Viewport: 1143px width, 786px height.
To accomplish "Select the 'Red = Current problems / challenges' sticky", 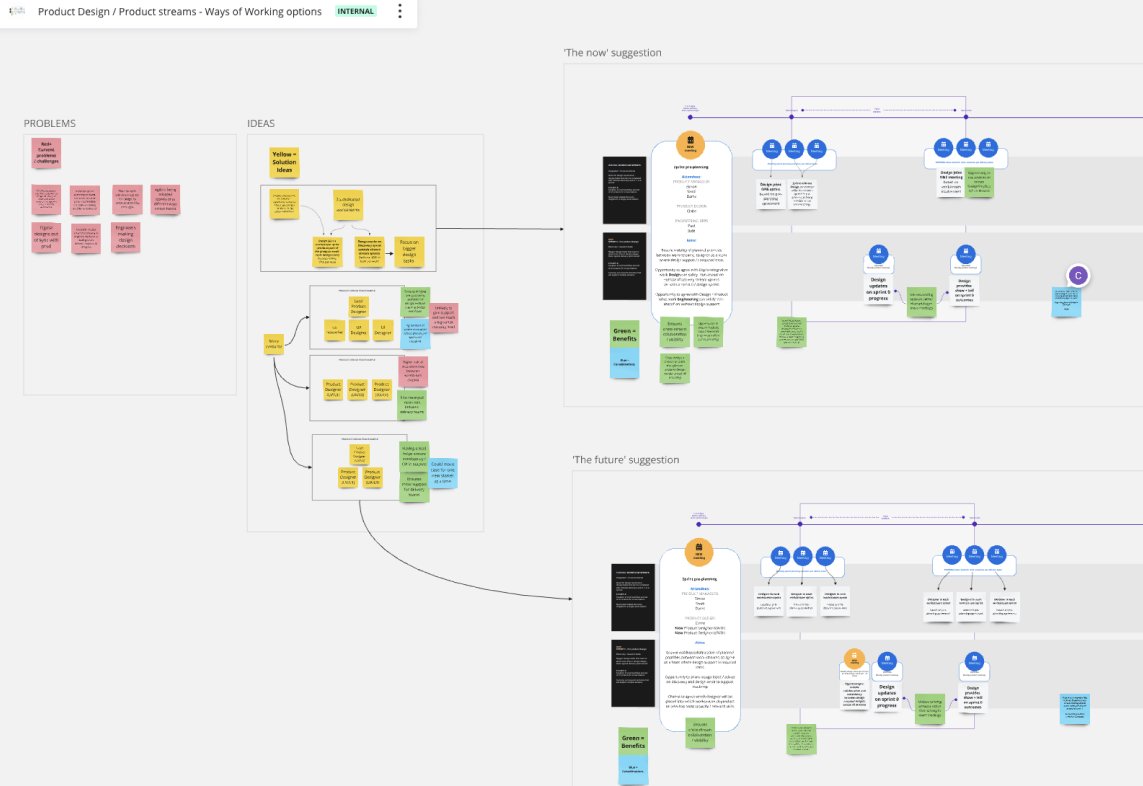I will click(46, 153).
